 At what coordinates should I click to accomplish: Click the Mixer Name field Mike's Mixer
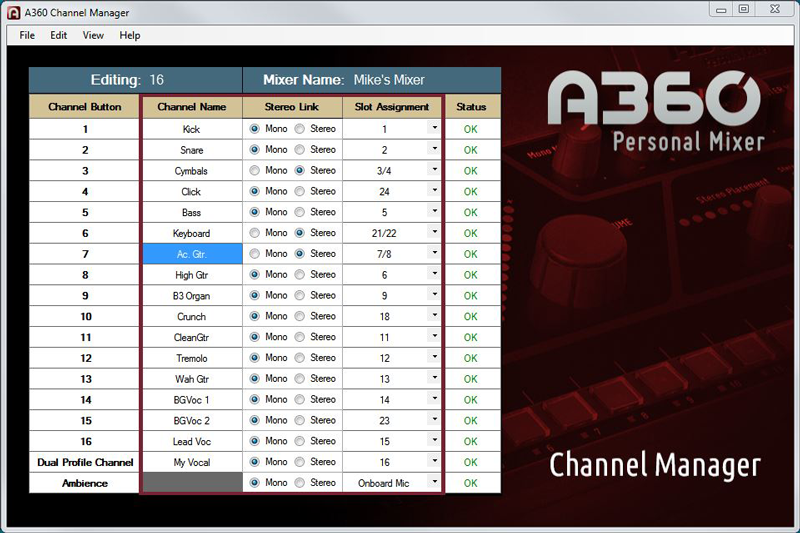point(389,80)
